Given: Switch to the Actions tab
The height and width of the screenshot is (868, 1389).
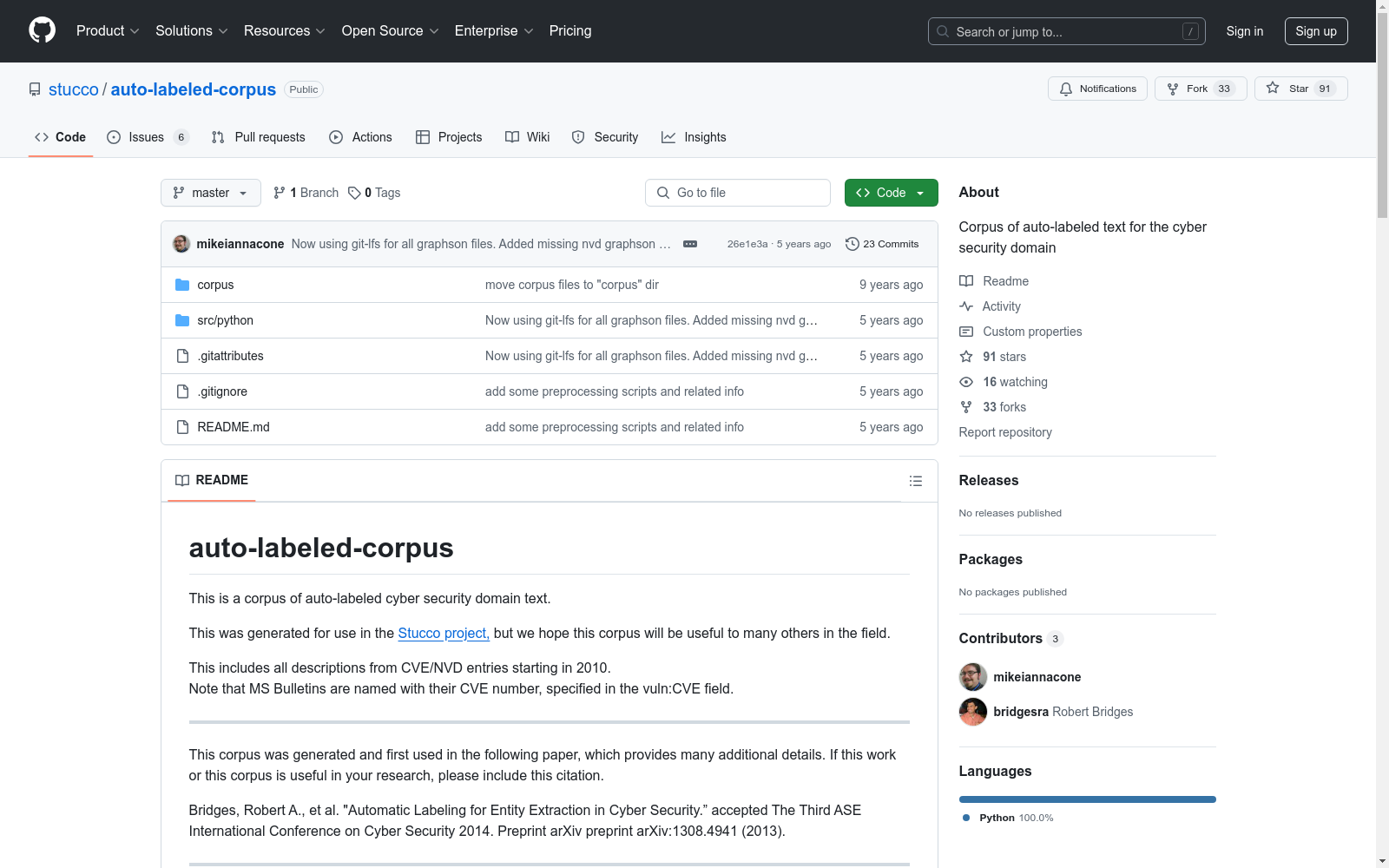Looking at the screenshot, I should [x=360, y=137].
